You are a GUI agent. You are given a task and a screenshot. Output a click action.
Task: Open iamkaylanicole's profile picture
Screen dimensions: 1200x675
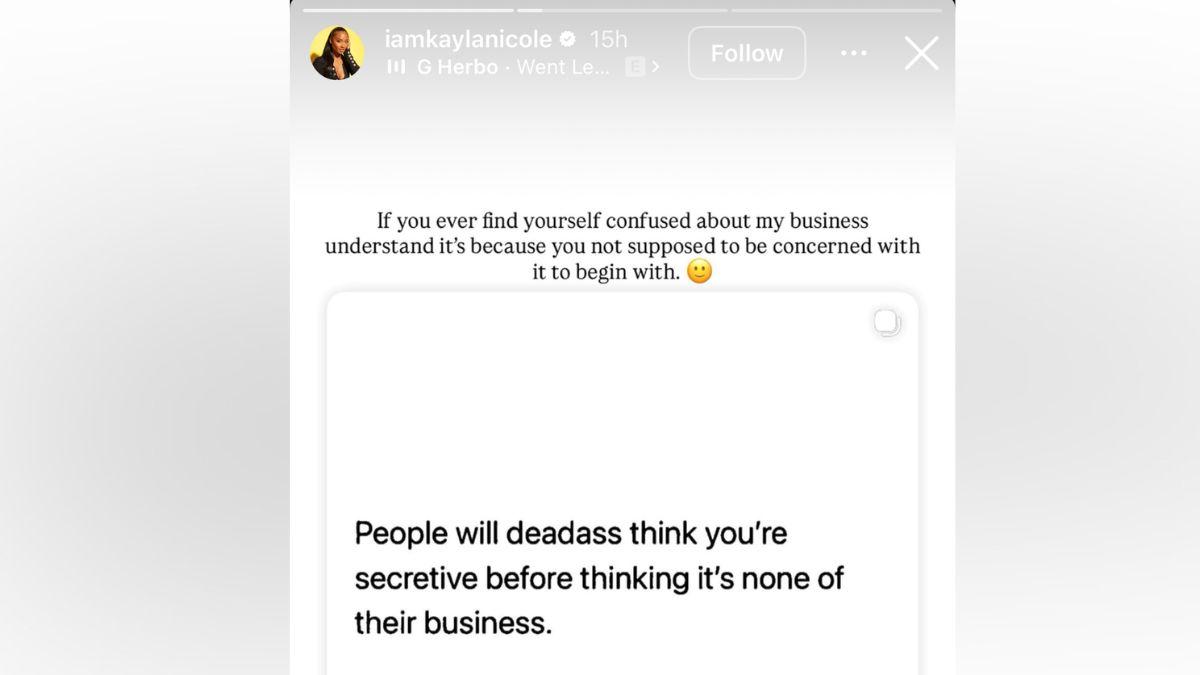(x=337, y=52)
